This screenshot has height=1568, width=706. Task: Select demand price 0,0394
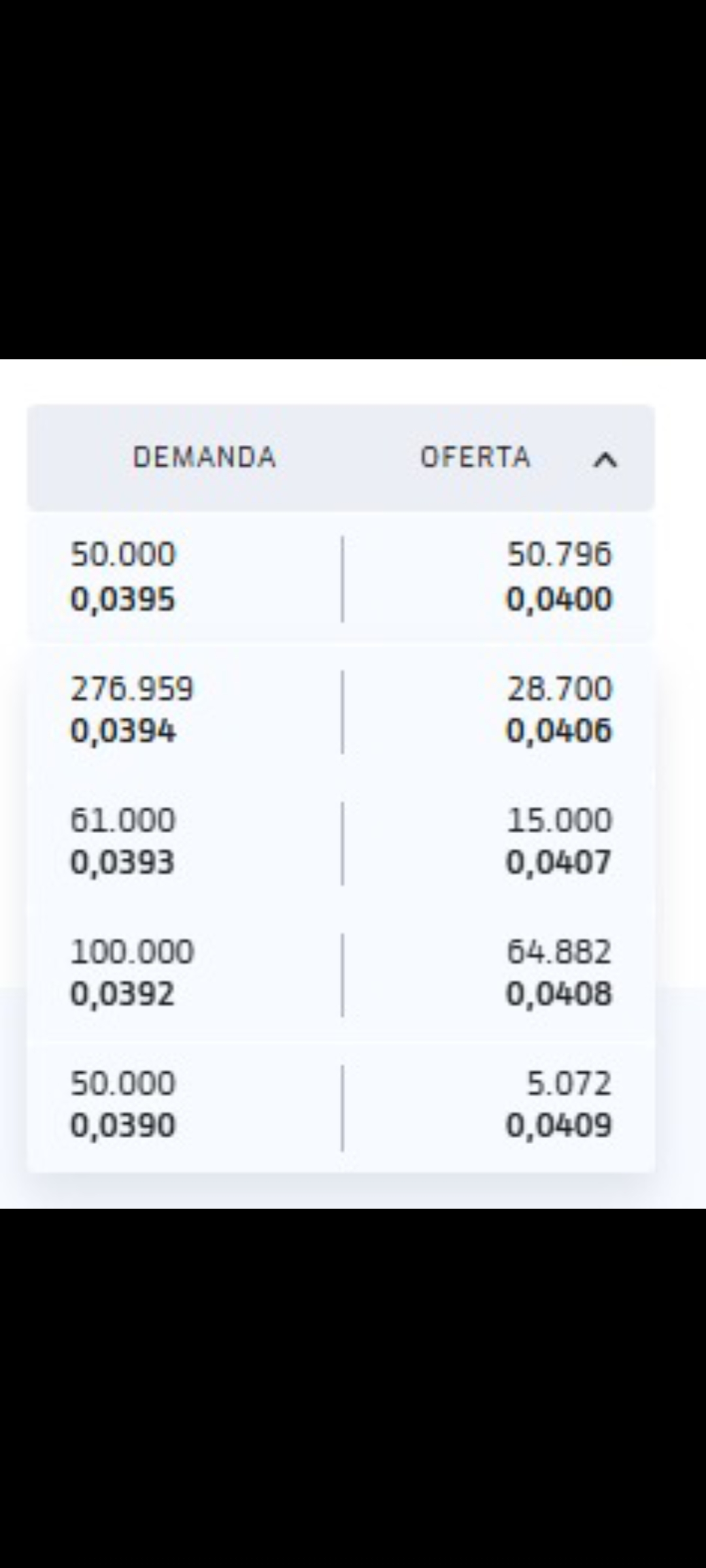[123, 730]
